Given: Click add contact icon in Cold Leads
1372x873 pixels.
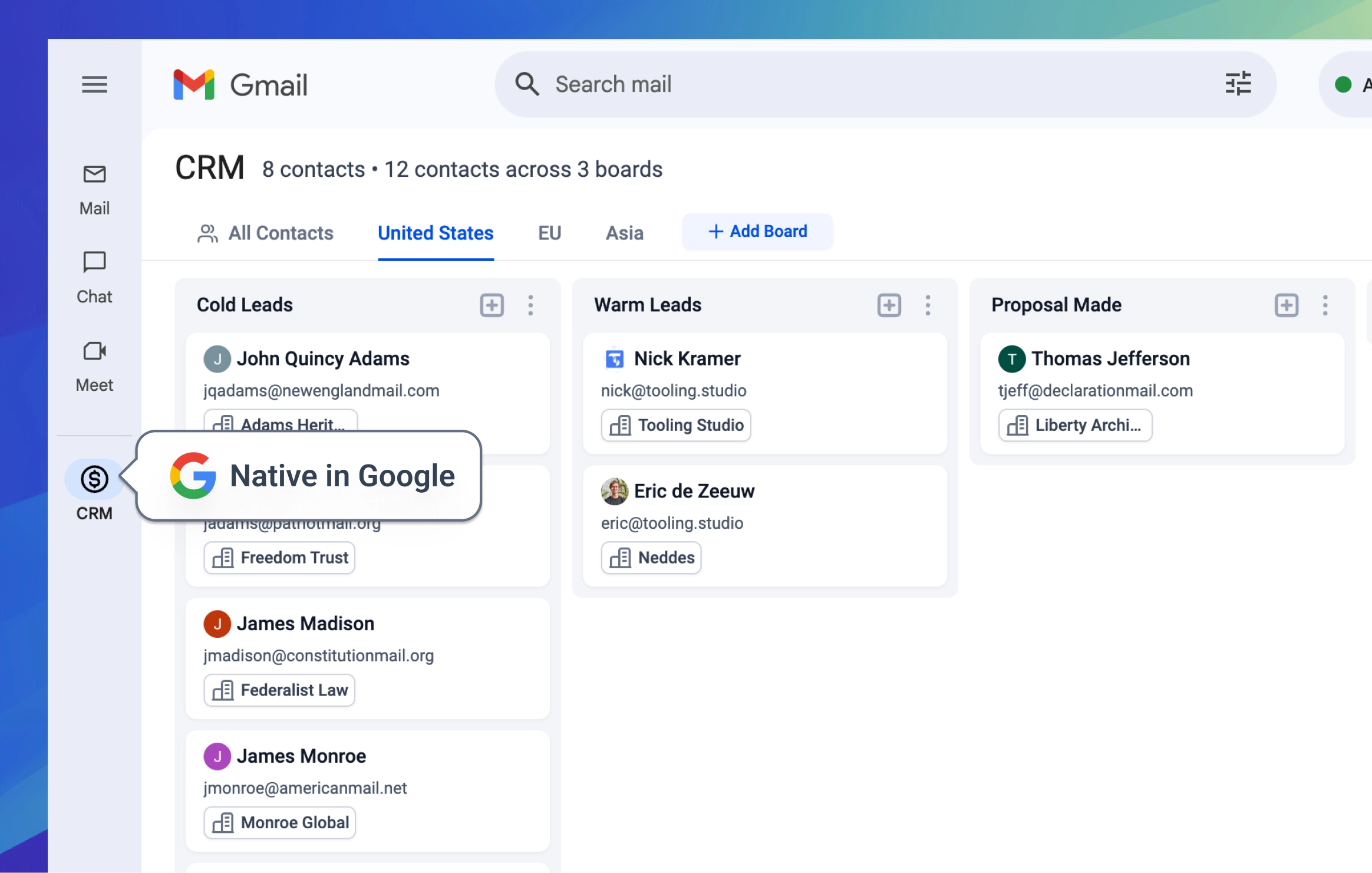Looking at the screenshot, I should (492, 305).
